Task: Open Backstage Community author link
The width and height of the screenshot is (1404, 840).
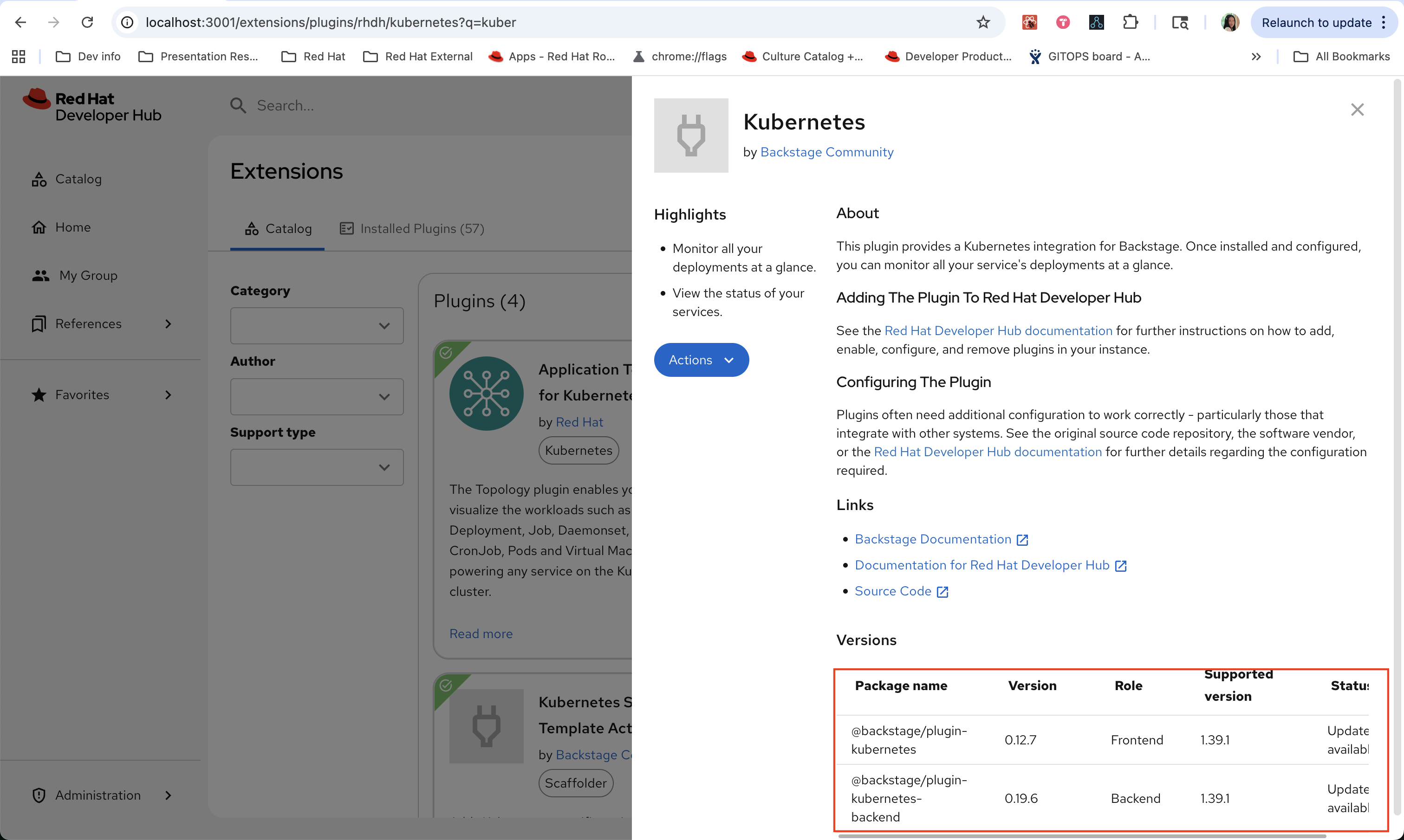Action: point(826,152)
